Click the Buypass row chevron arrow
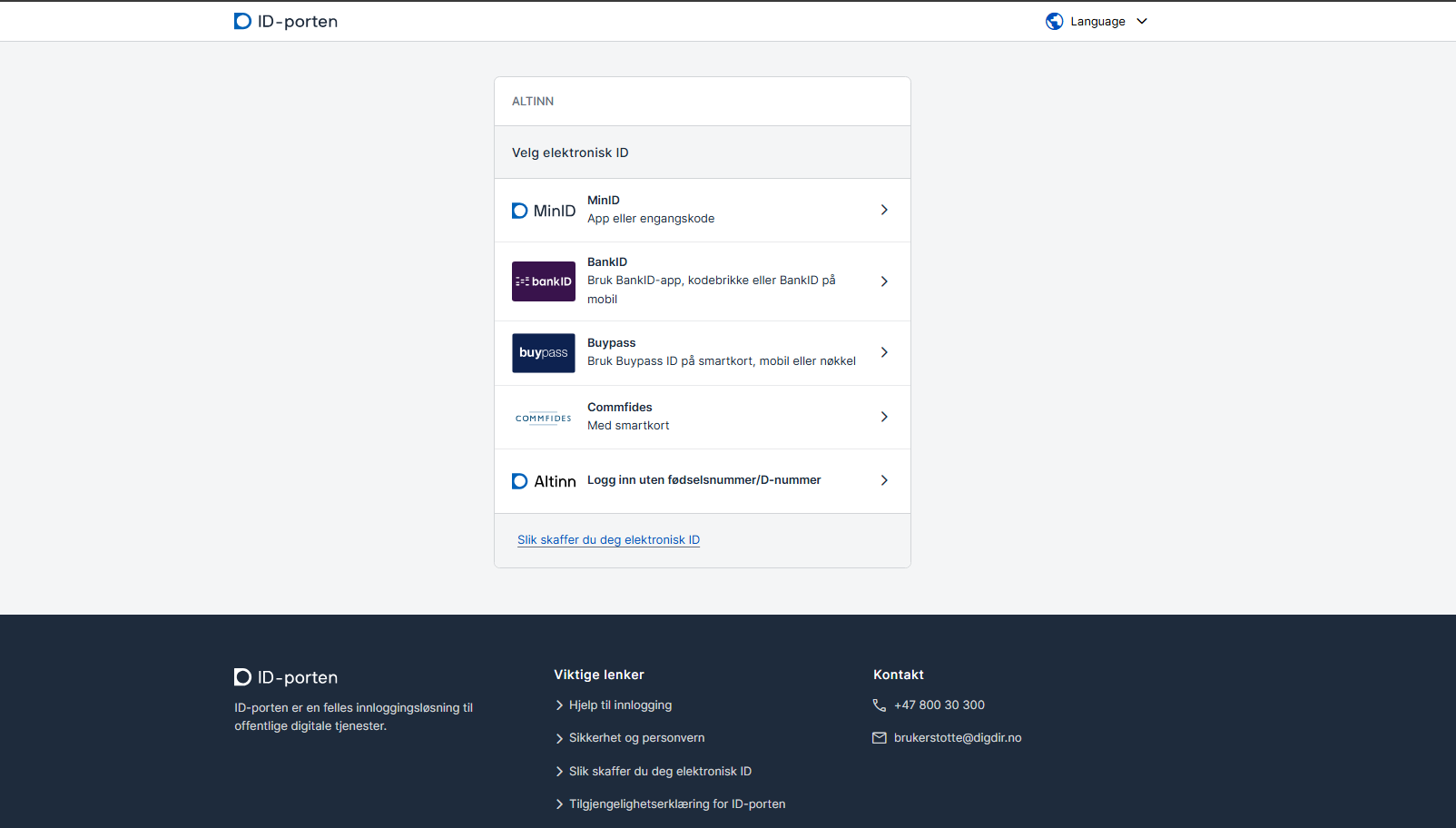 [883, 352]
